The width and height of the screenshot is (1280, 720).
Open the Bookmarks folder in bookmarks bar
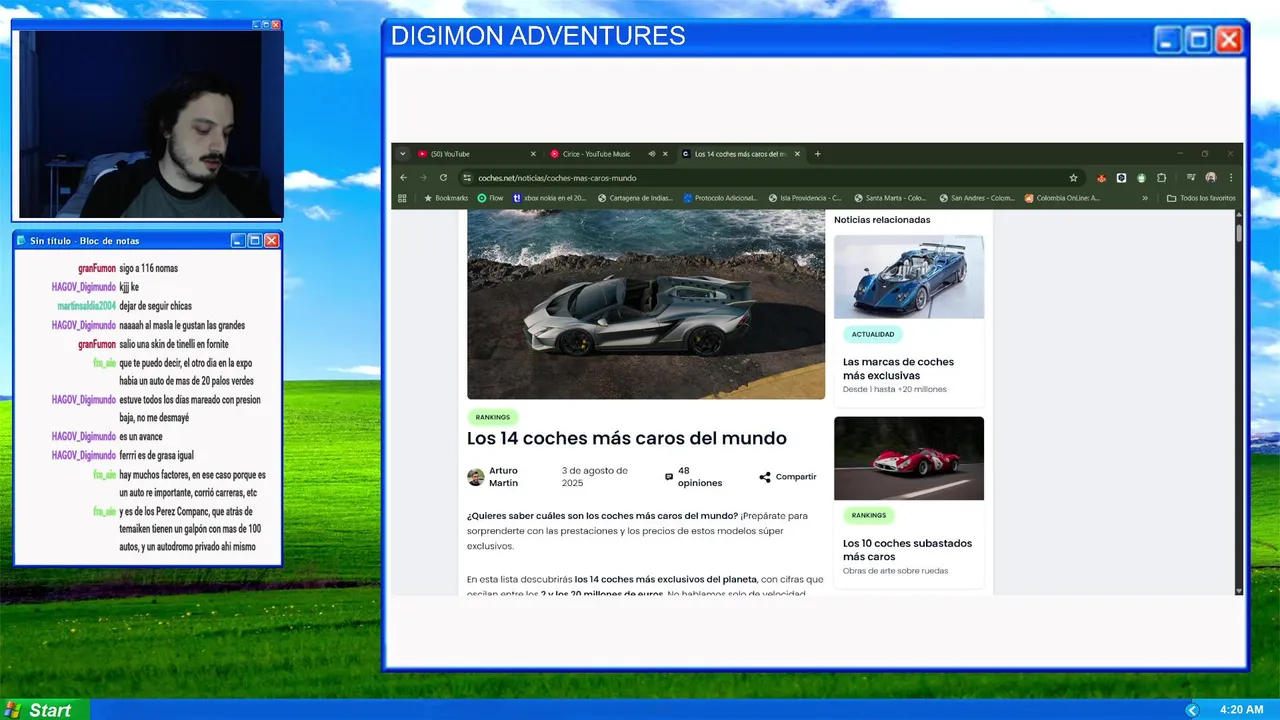pos(446,198)
